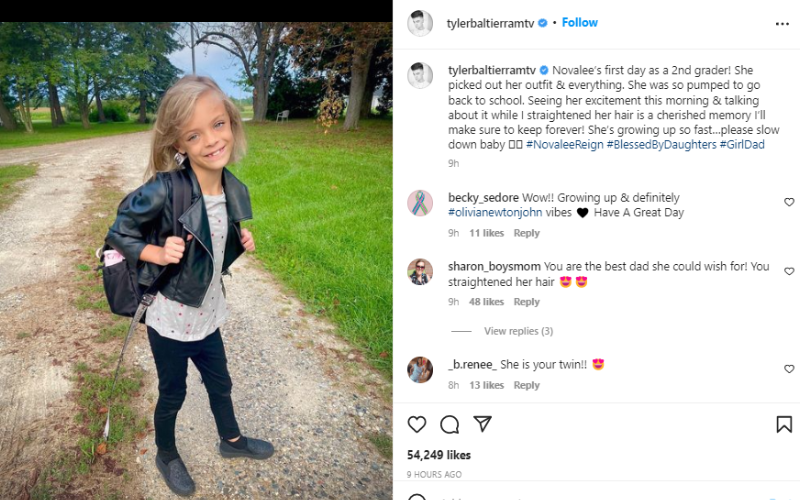The image size is (800, 500).
Task: Like sharon_boysmom's comment heart
Action: (x=789, y=271)
